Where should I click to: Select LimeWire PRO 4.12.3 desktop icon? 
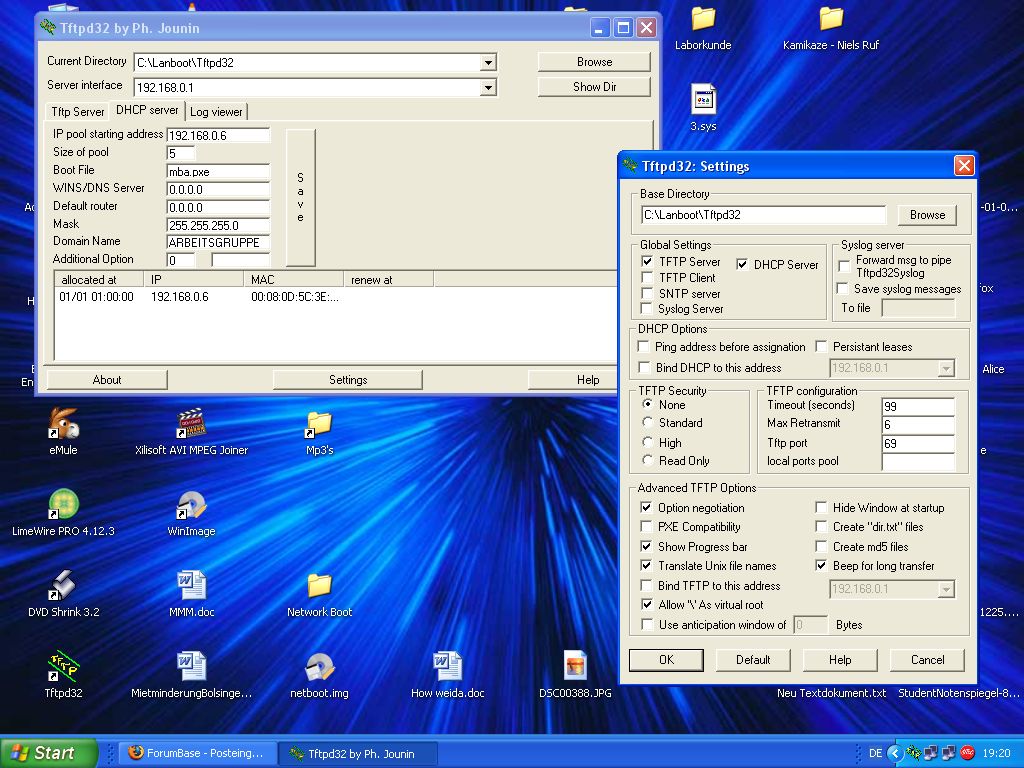click(x=63, y=505)
